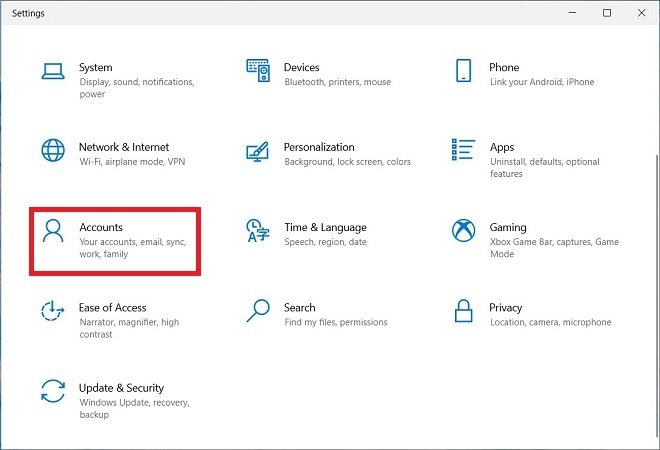Click the Accounts person icon
Image resolution: width=660 pixels, height=450 pixels.
(53, 231)
